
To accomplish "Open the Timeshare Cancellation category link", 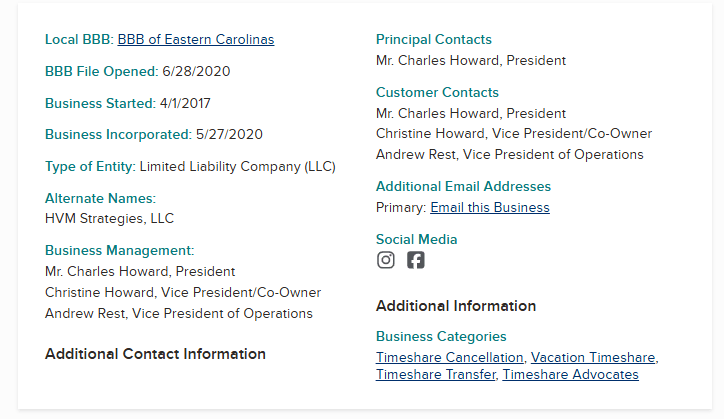I will [x=449, y=357].
